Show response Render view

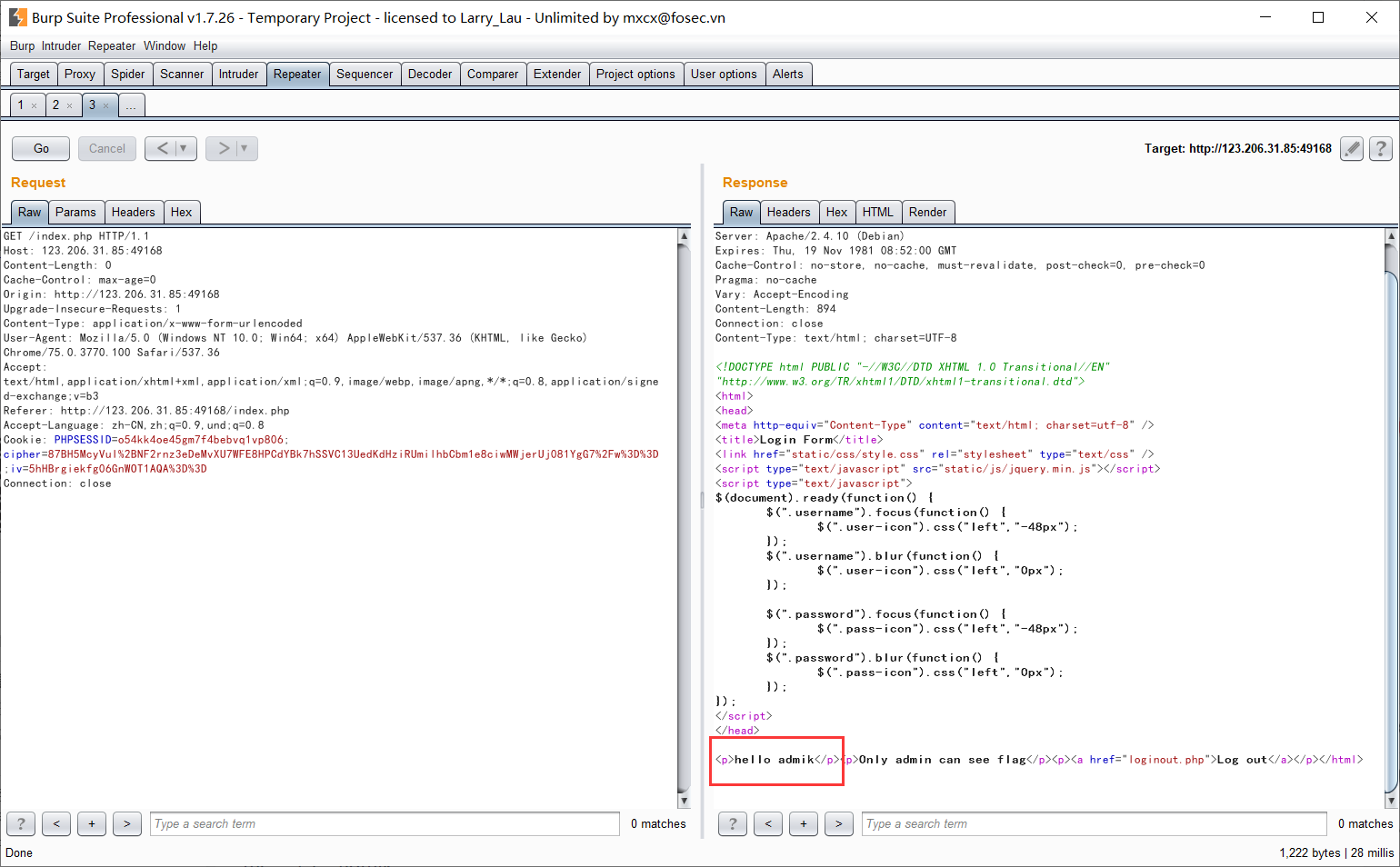coord(928,212)
